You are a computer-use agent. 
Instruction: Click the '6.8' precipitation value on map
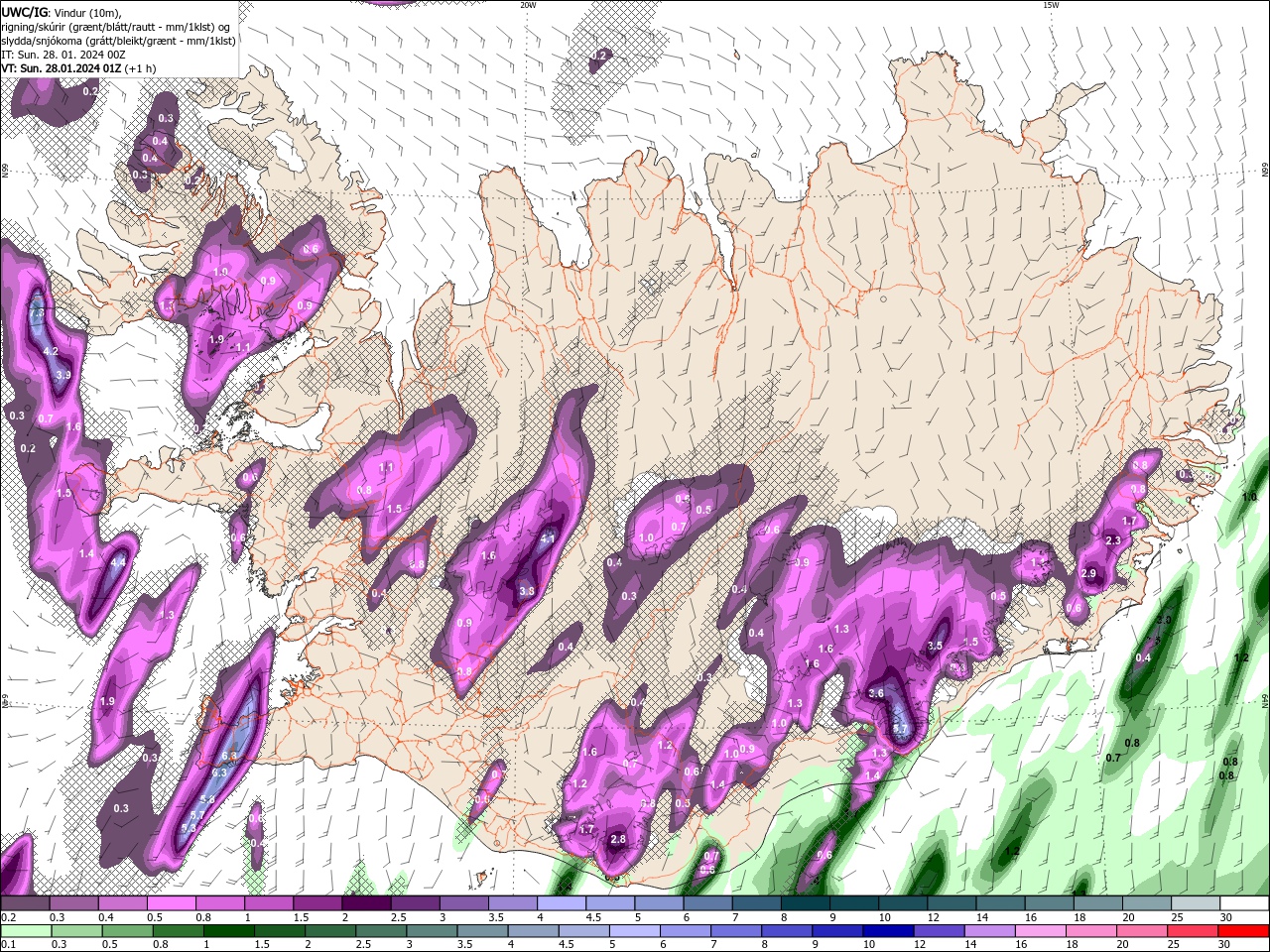(x=229, y=757)
